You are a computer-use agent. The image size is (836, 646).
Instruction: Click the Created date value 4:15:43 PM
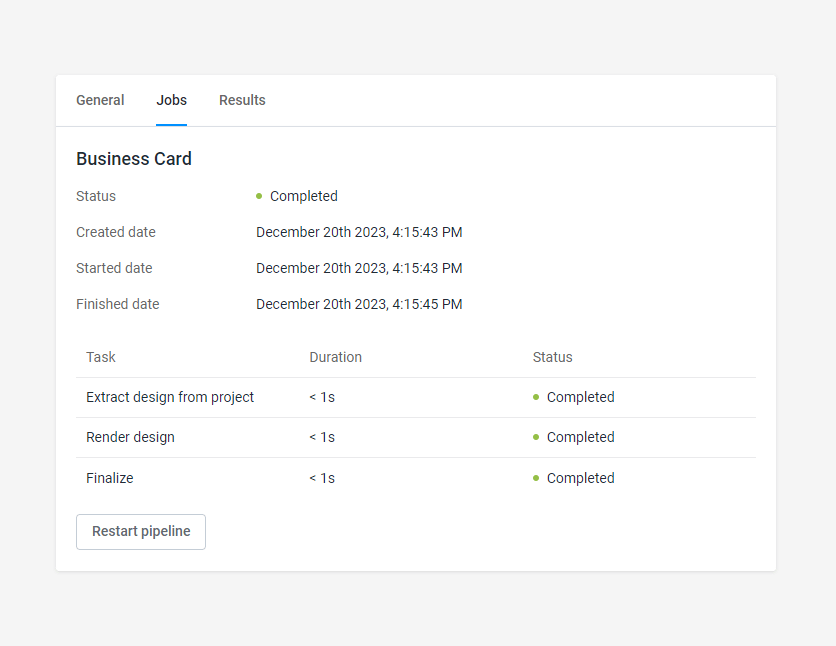[x=359, y=232]
